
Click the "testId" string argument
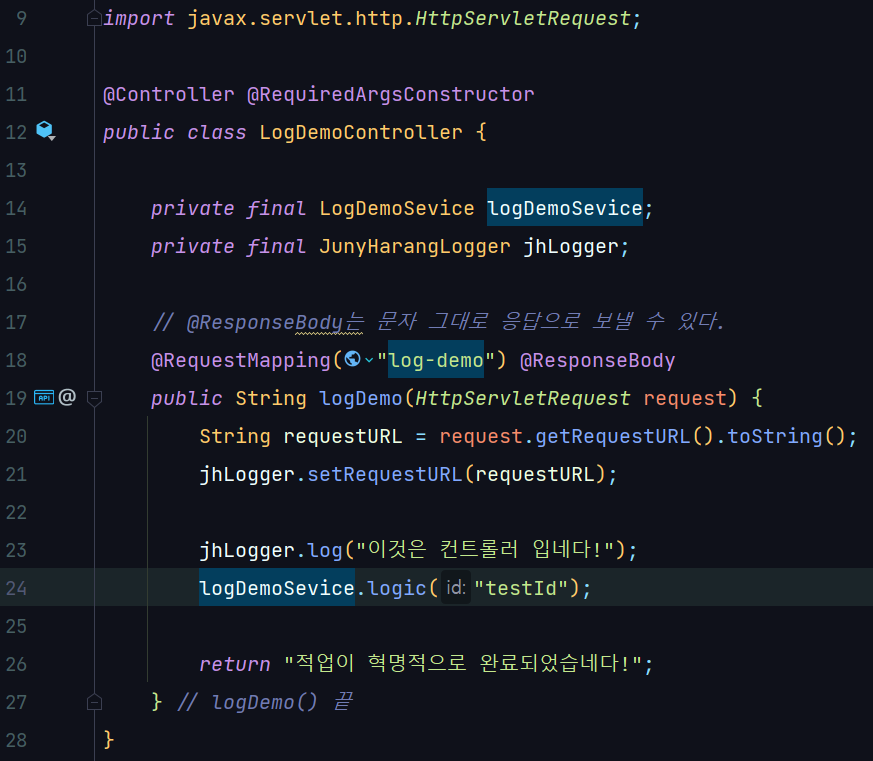coord(521,588)
